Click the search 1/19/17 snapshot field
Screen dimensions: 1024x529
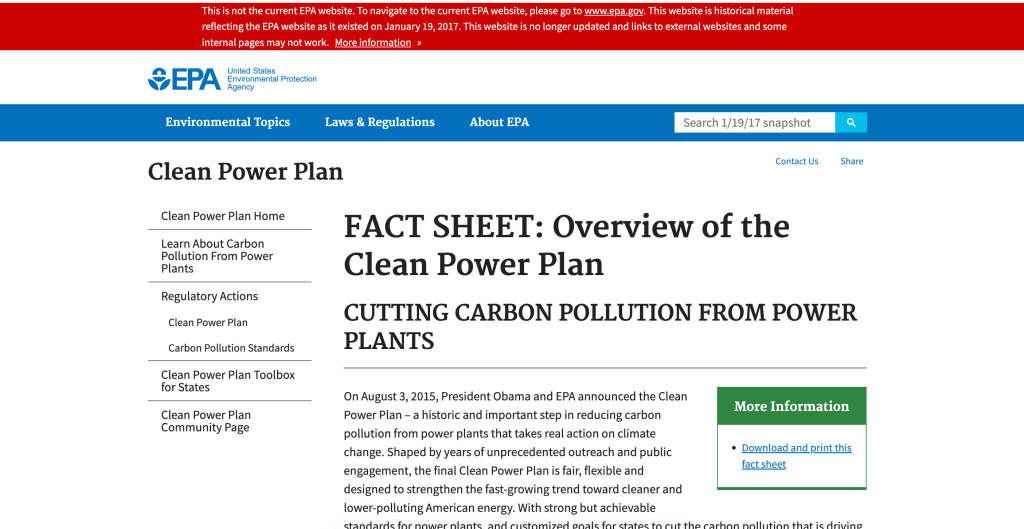tap(755, 122)
